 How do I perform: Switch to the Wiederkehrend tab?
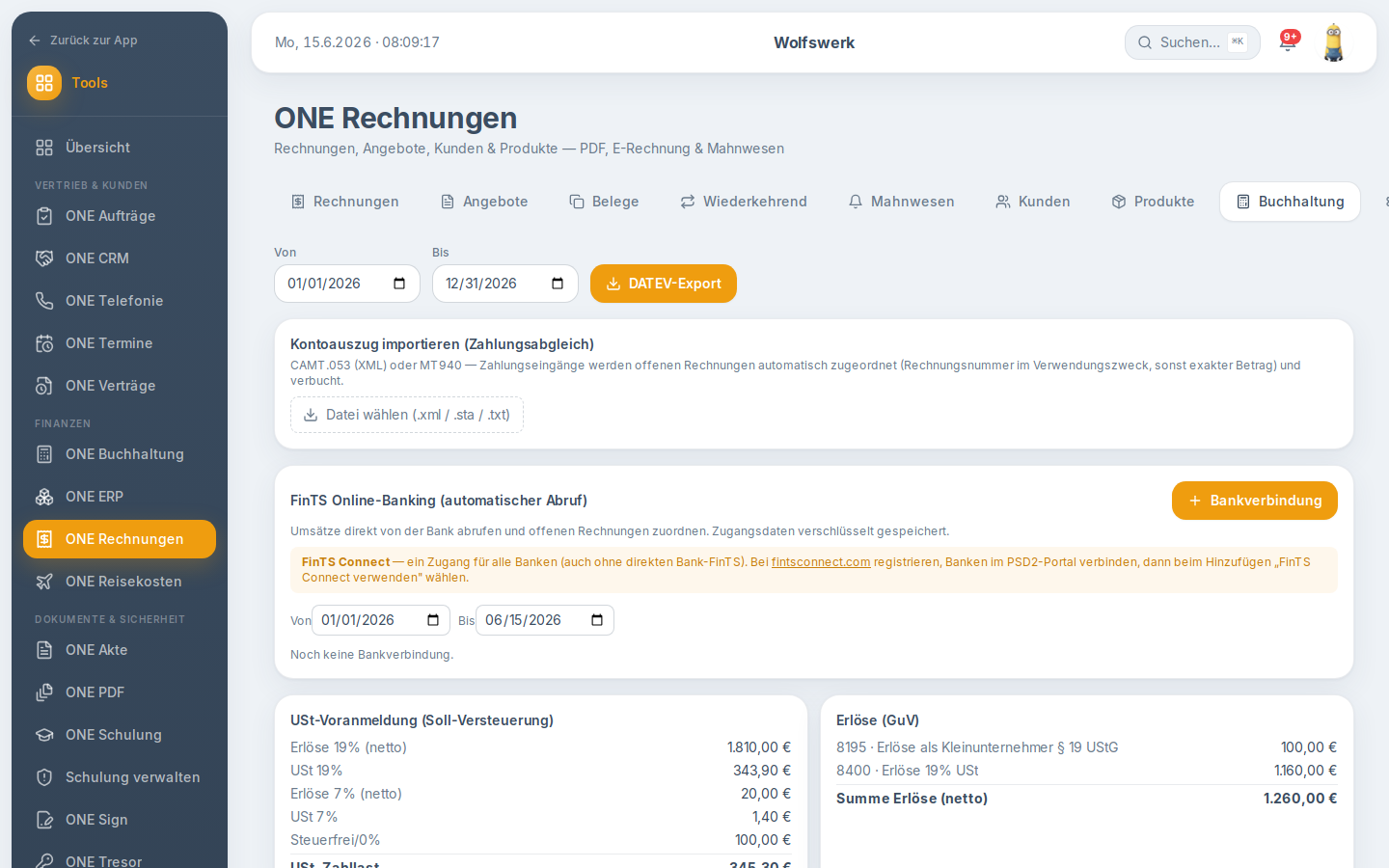744,202
